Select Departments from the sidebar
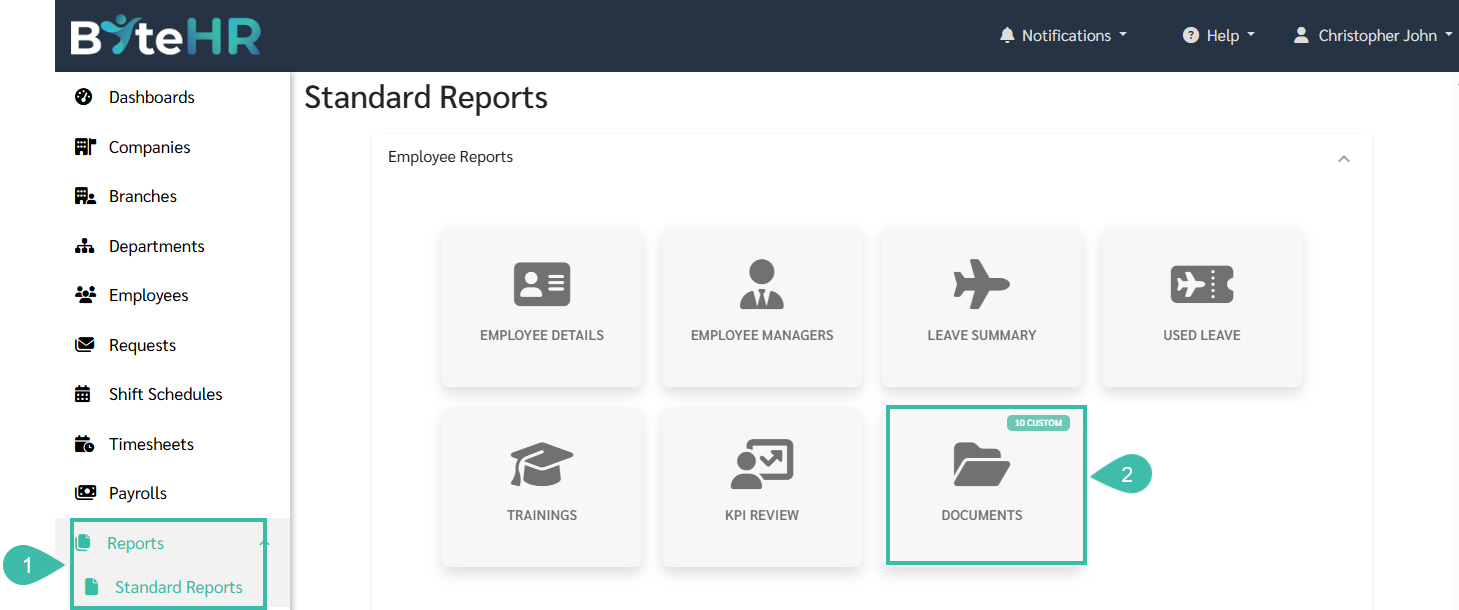The height and width of the screenshot is (610, 1459). coord(156,246)
